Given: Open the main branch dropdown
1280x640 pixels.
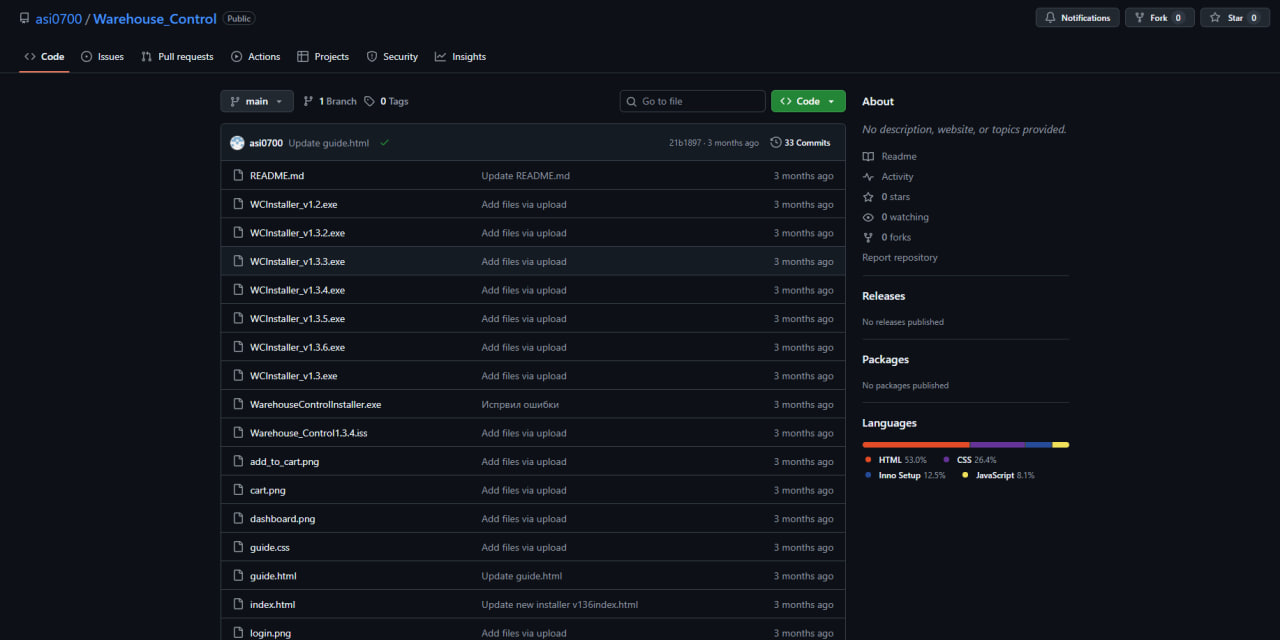Looking at the screenshot, I should click(257, 101).
